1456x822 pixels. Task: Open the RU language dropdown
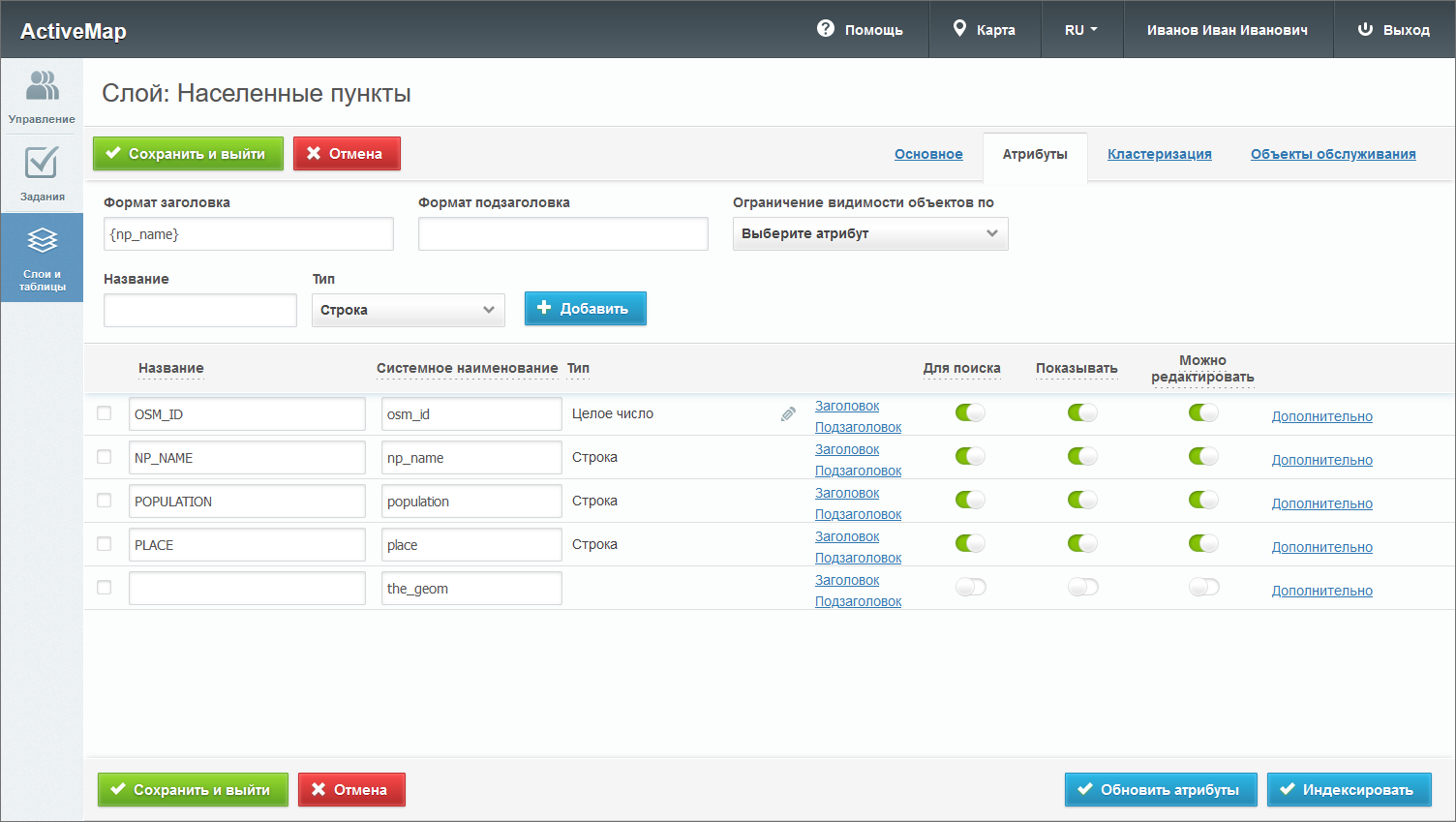click(1080, 30)
